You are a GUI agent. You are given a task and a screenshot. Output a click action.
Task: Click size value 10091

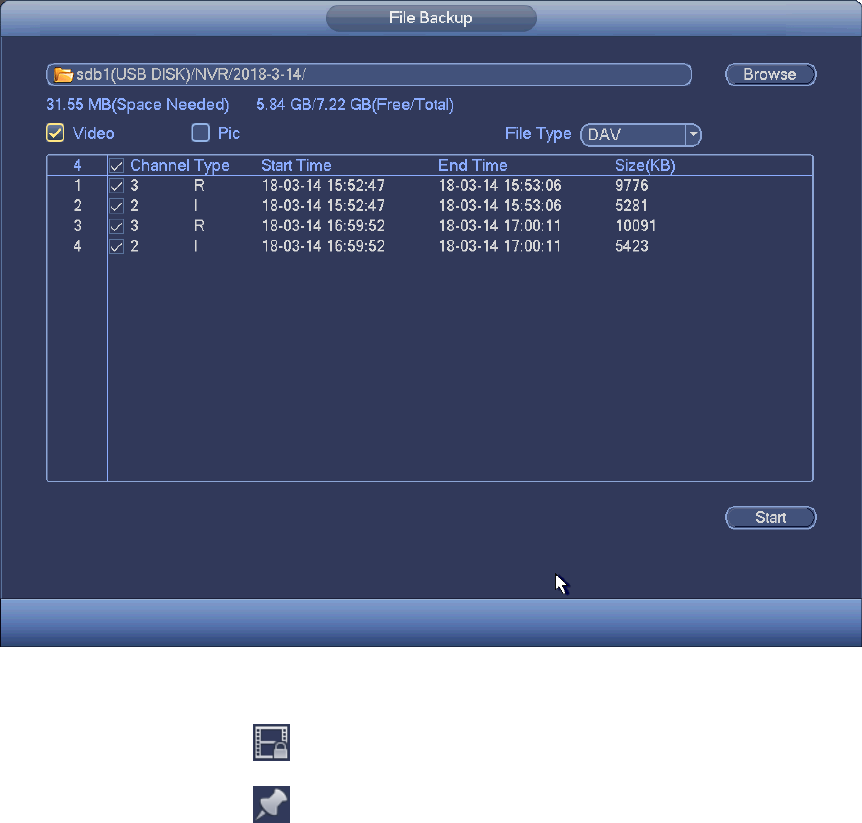(636, 226)
